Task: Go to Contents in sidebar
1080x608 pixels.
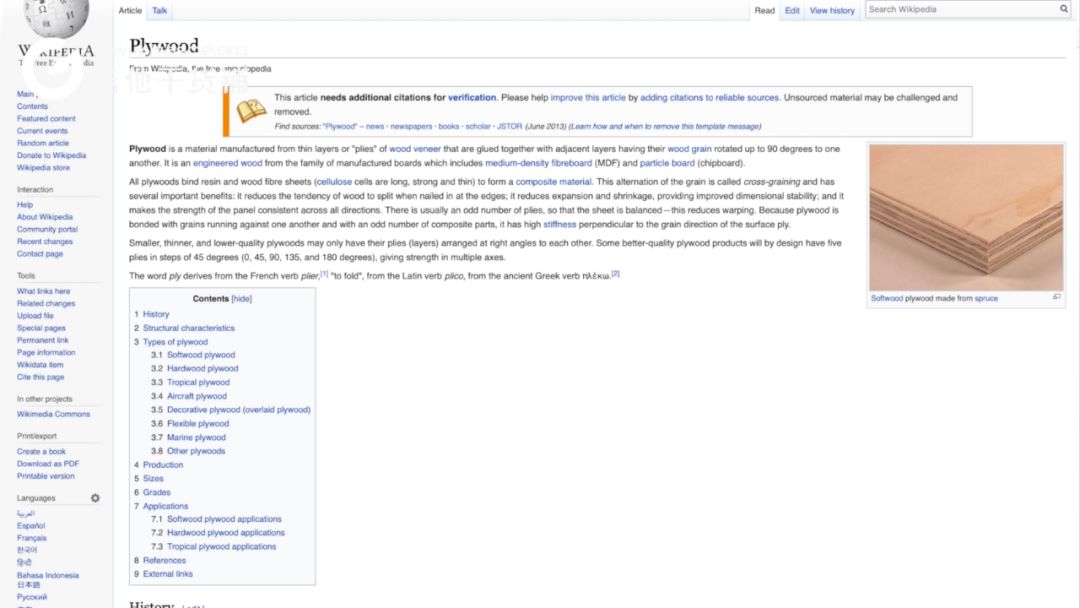Action: 32,106
